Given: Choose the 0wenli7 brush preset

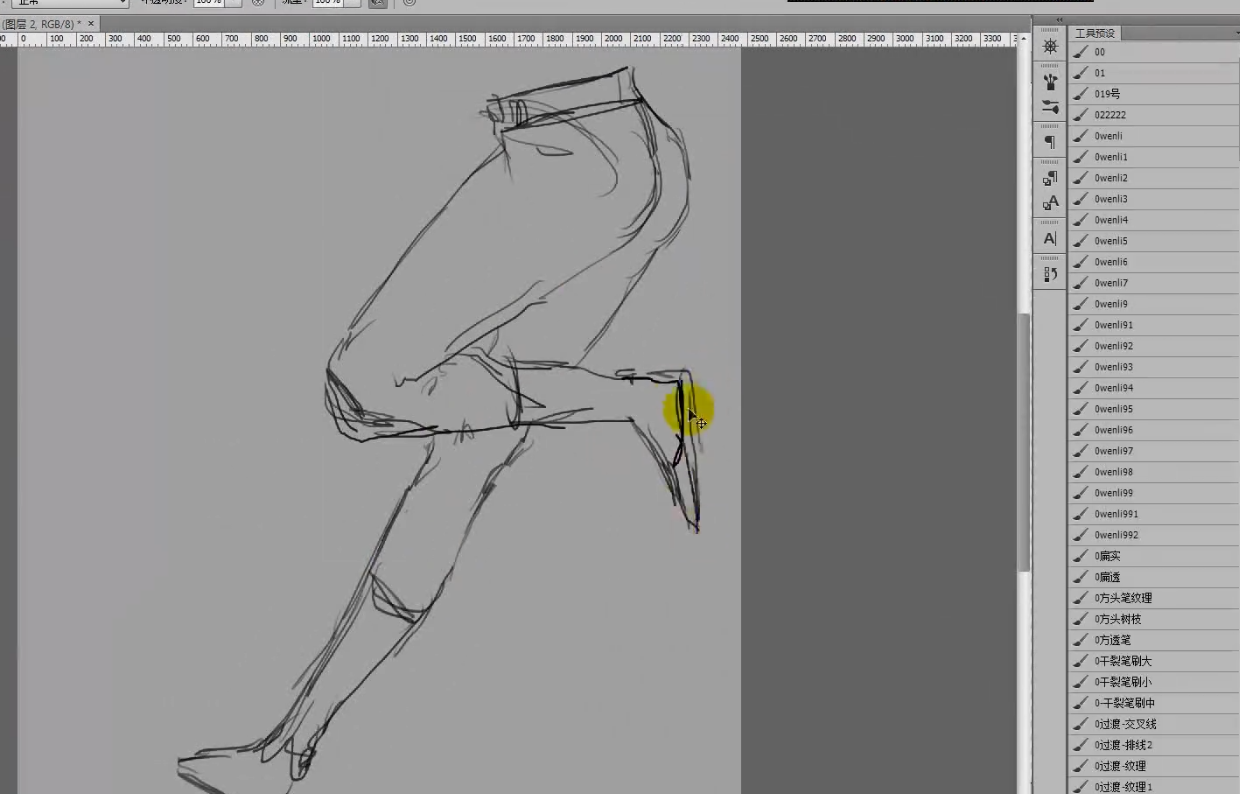Looking at the screenshot, I should (x=1153, y=283).
